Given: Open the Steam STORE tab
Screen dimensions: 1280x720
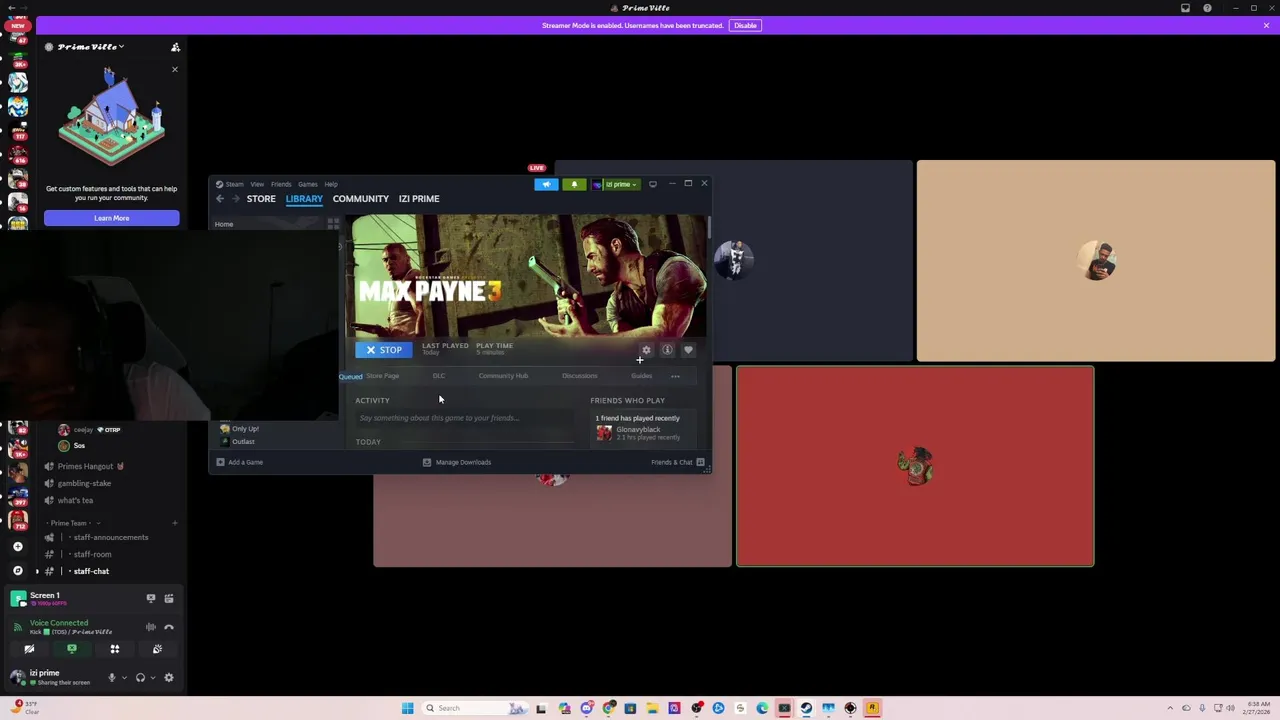Looking at the screenshot, I should tap(261, 199).
